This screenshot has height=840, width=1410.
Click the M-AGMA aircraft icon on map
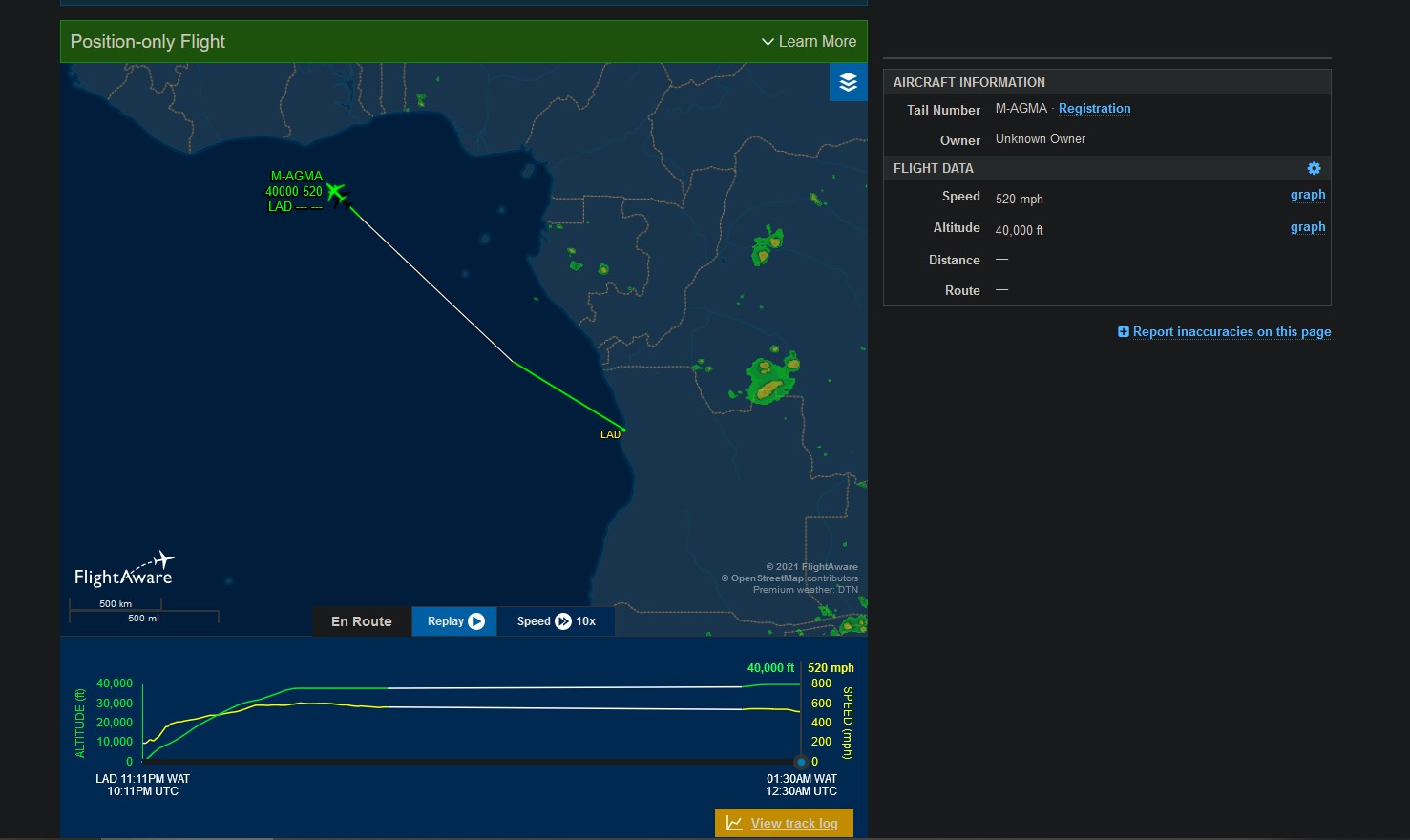coord(337,193)
